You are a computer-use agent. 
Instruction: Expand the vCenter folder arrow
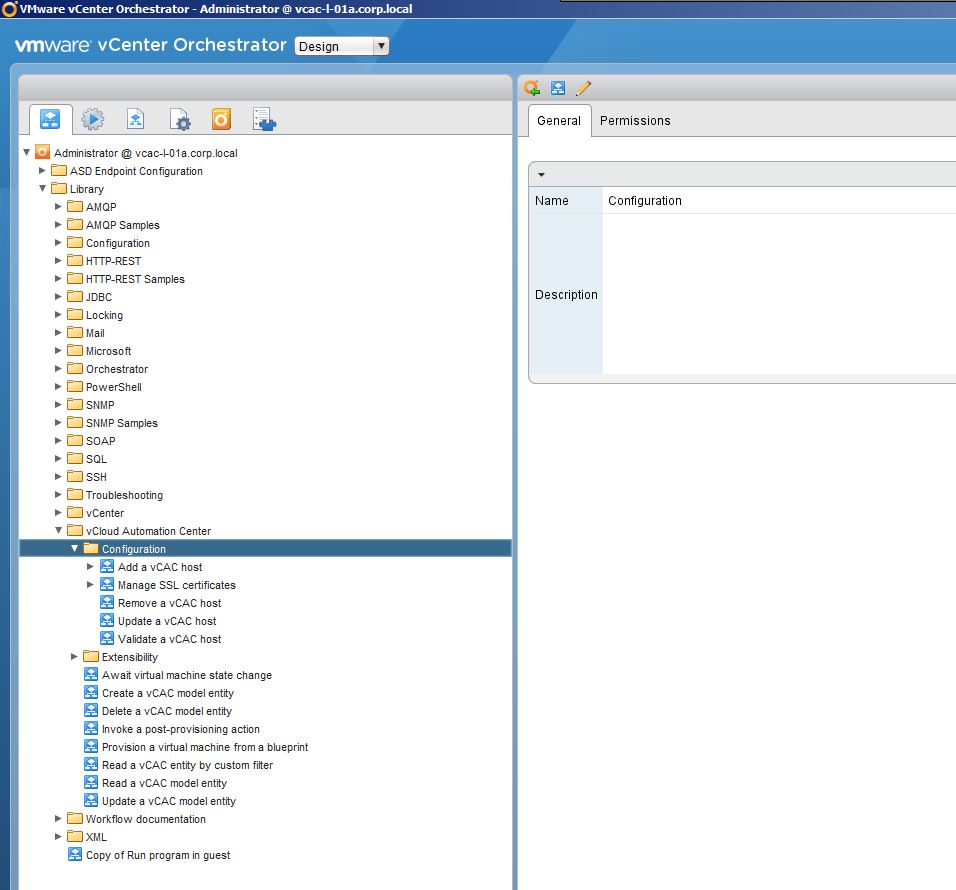[58, 513]
